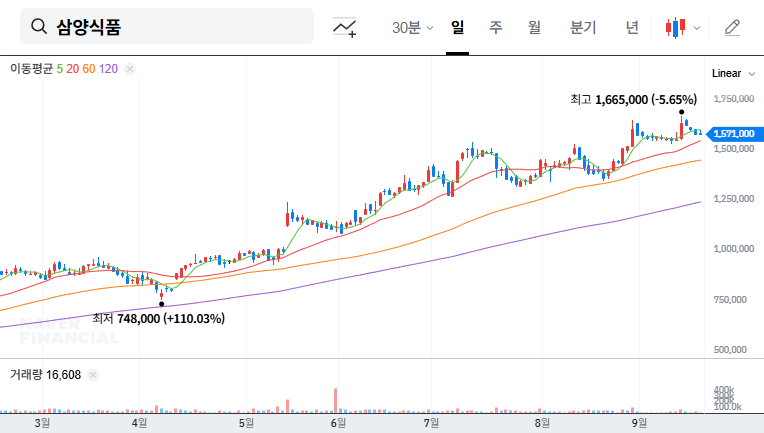Screen dimensions: 764x433
Task: Click the tall June volume bar
Action: [335, 400]
